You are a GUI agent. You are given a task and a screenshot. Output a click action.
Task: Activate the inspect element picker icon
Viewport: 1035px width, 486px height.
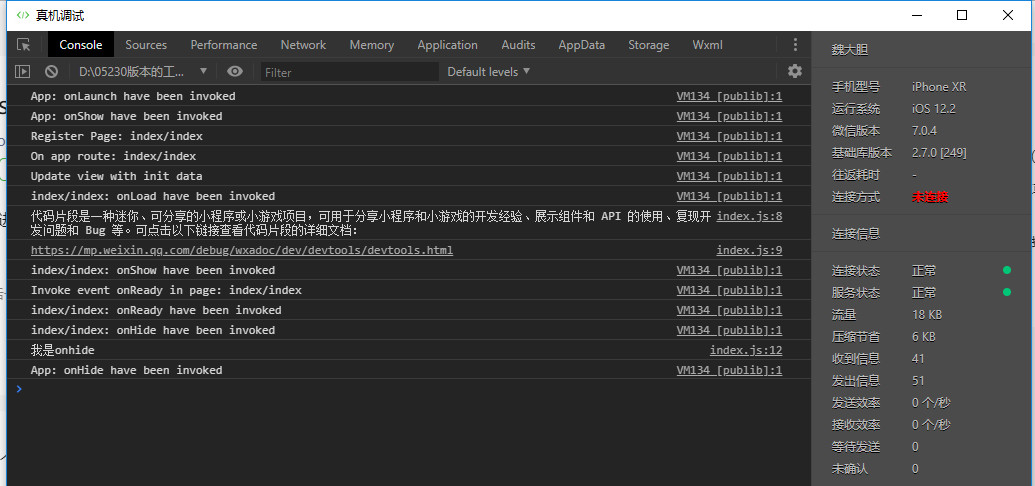pos(24,45)
